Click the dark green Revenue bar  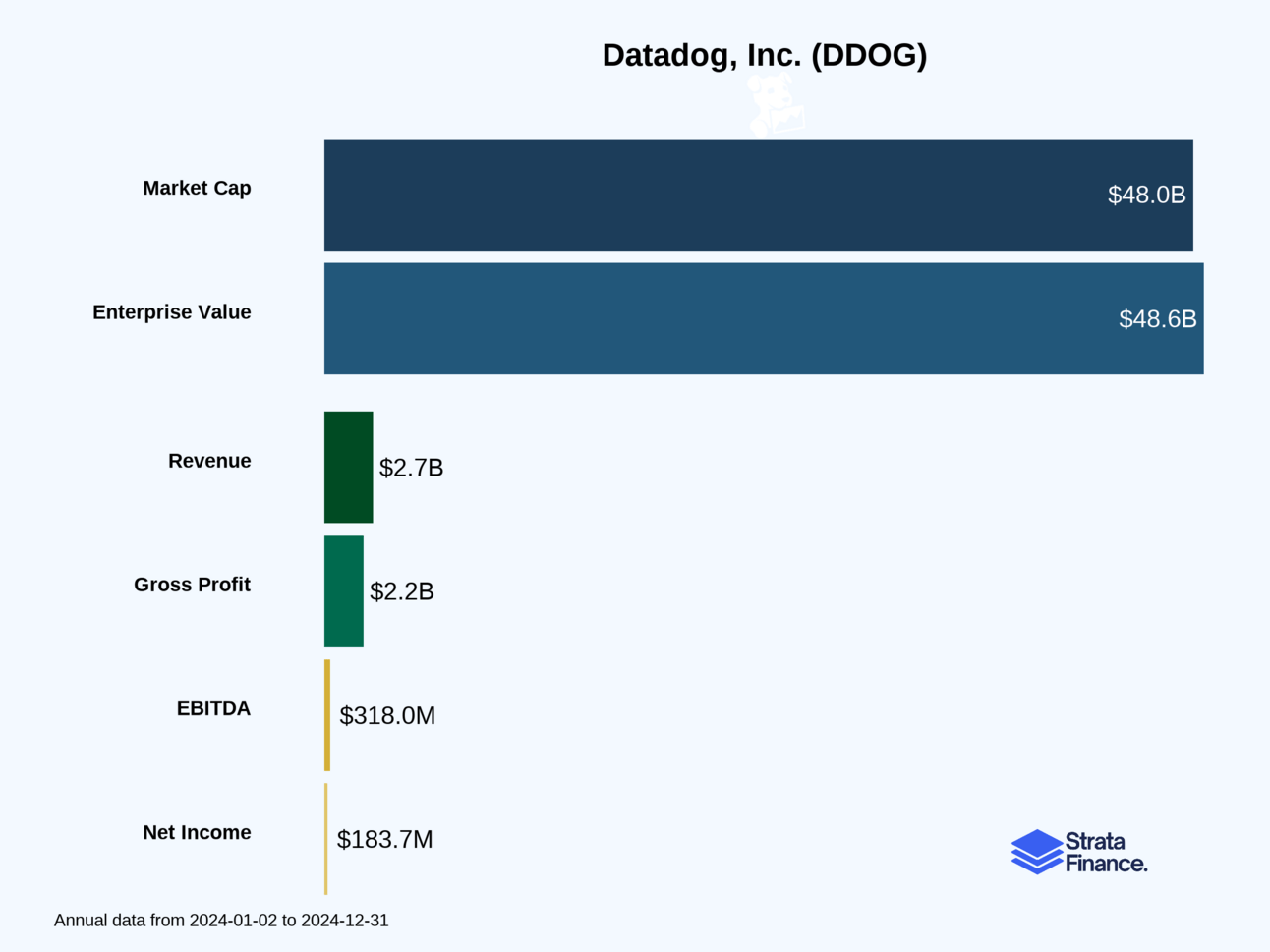point(349,468)
